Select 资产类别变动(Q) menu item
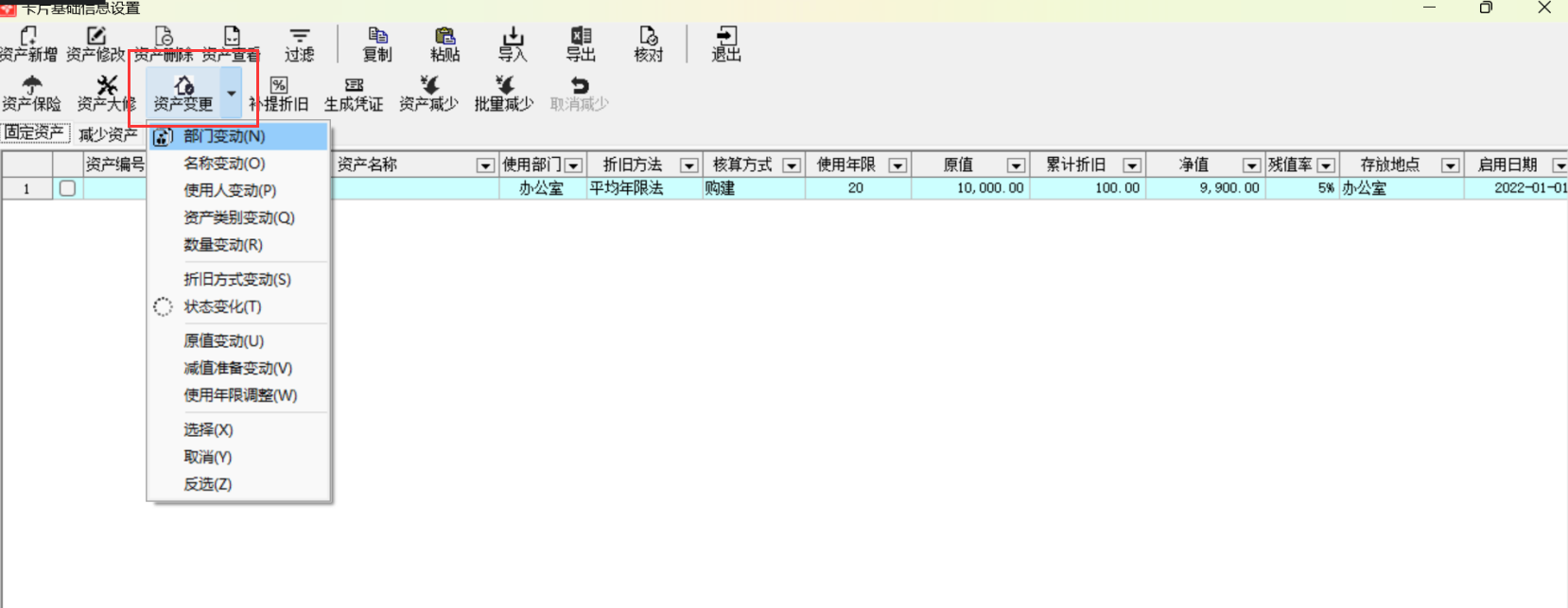The height and width of the screenshot is (608, 1568). (x=238, y=217)
